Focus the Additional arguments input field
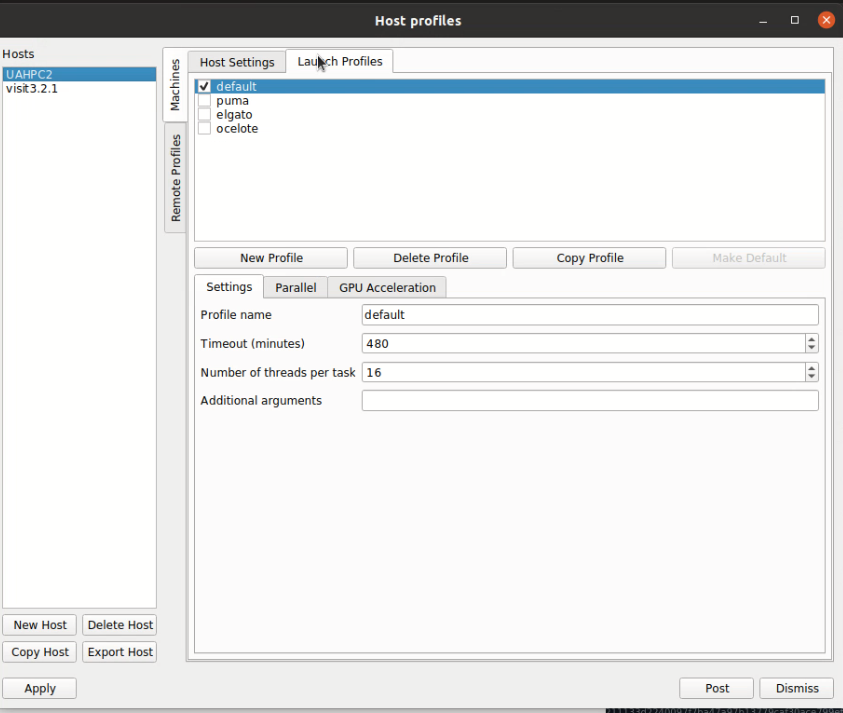Image resolution: width=843 pixels, height=713 pixels. click(590, 401)
